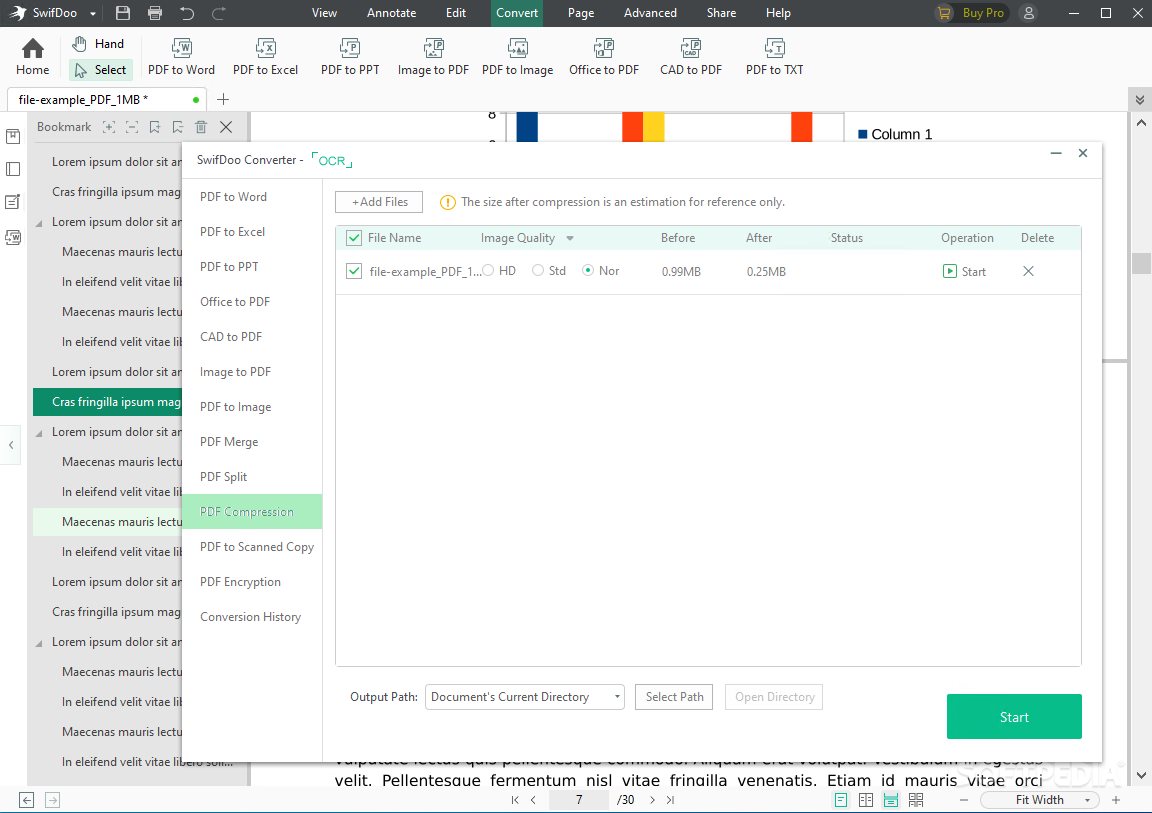The image size is (1152, 813).
Task: Go to Home in ribbon
Action: tap(32, 57)
